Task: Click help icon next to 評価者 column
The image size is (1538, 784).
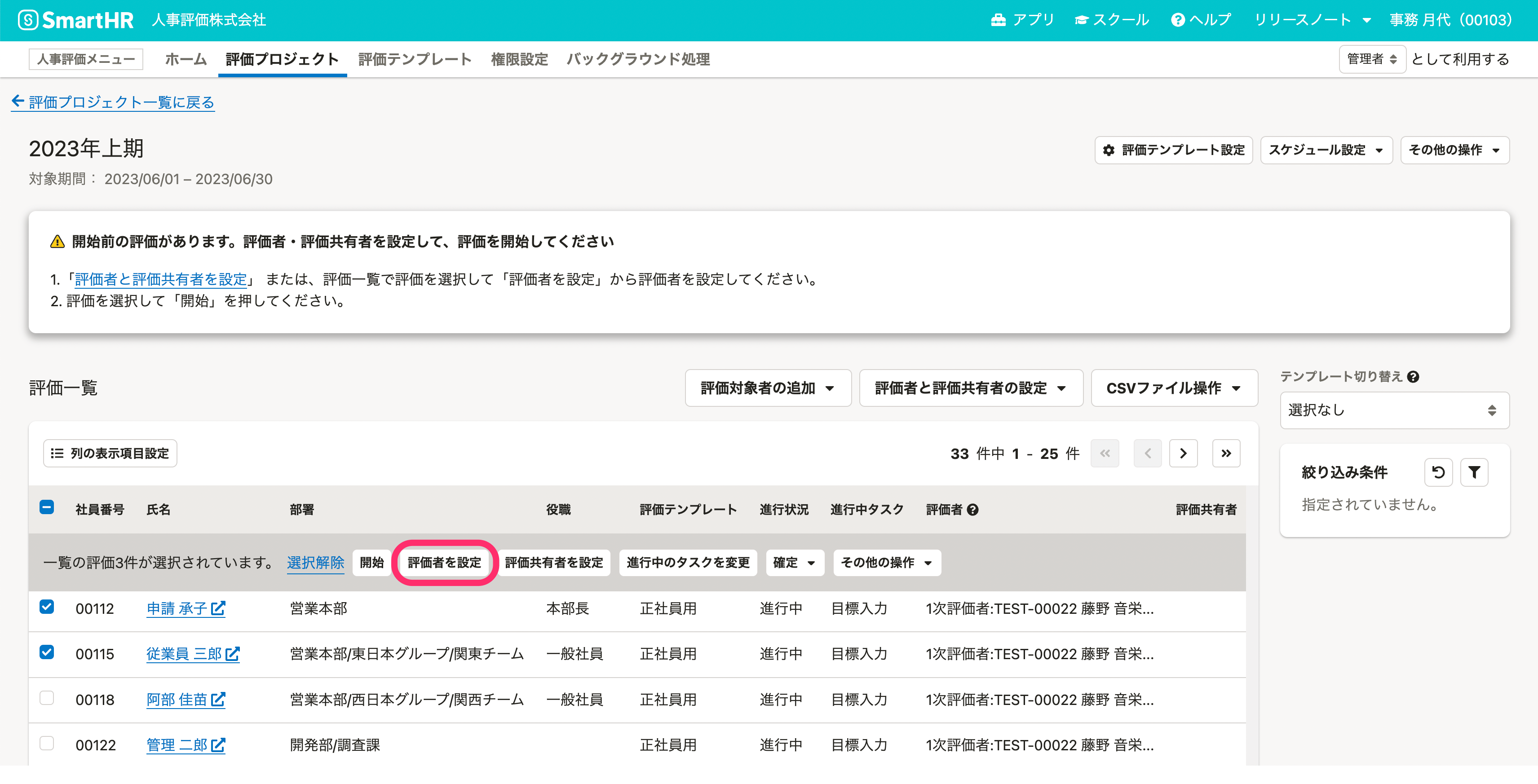Action: click(972, 510)
